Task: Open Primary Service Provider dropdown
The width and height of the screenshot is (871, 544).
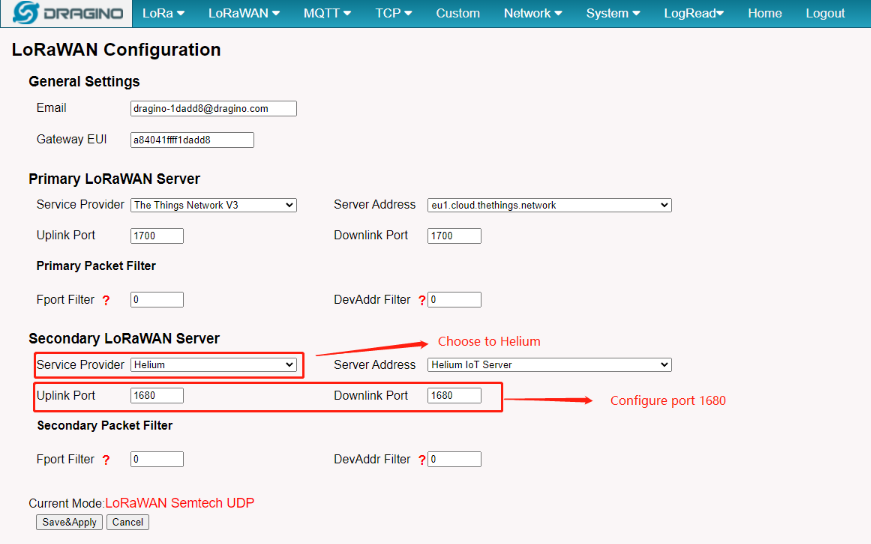Action: (213, 205)
